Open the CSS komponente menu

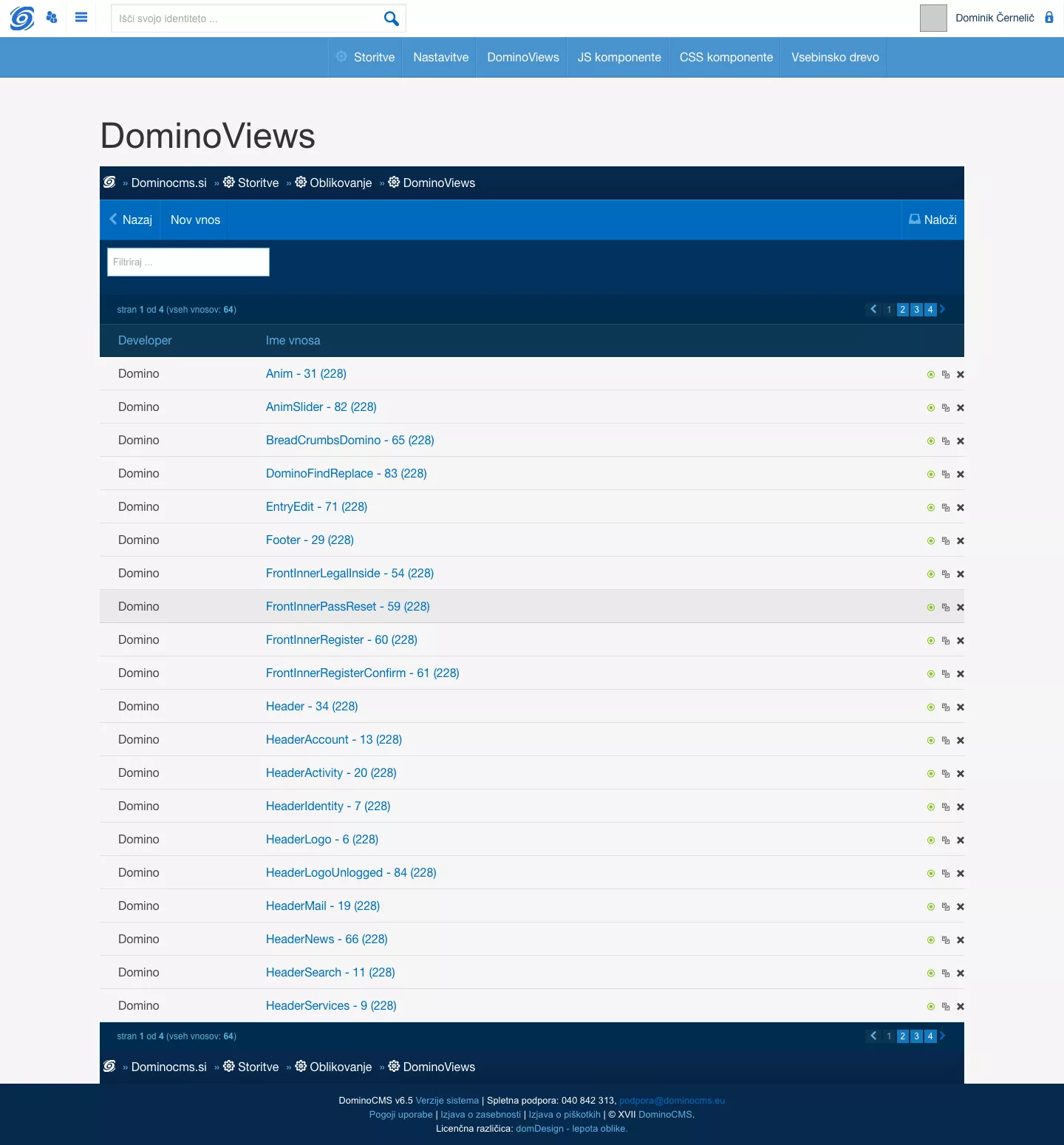click(x=725, y=57)
